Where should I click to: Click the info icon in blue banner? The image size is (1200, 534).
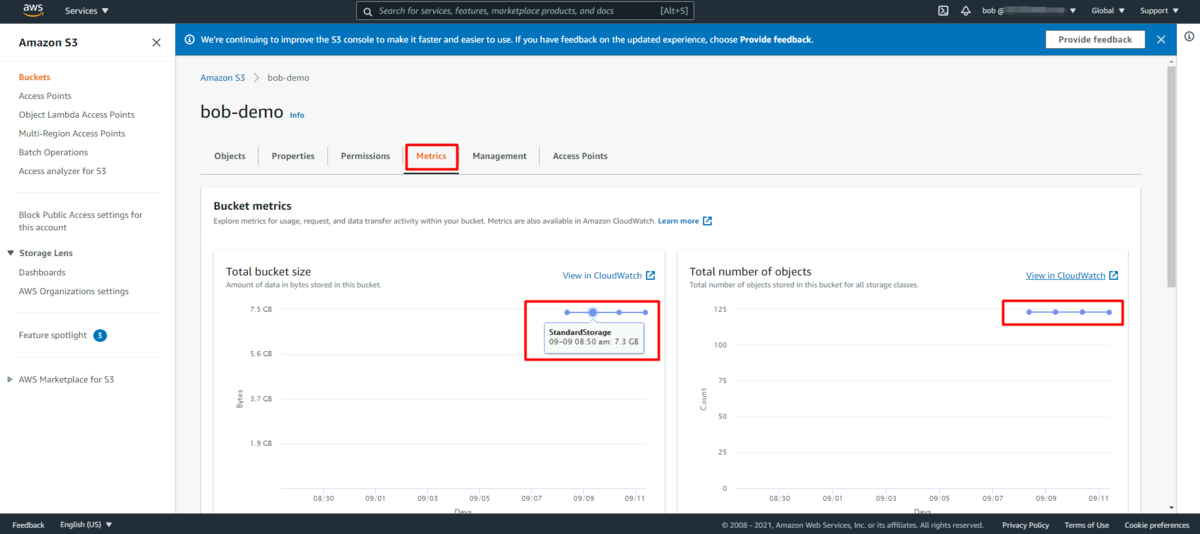tap(189, 40)
